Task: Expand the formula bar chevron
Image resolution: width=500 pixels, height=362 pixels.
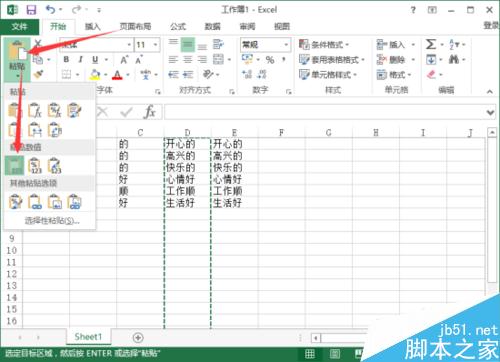Action: [x=490, y=112]
